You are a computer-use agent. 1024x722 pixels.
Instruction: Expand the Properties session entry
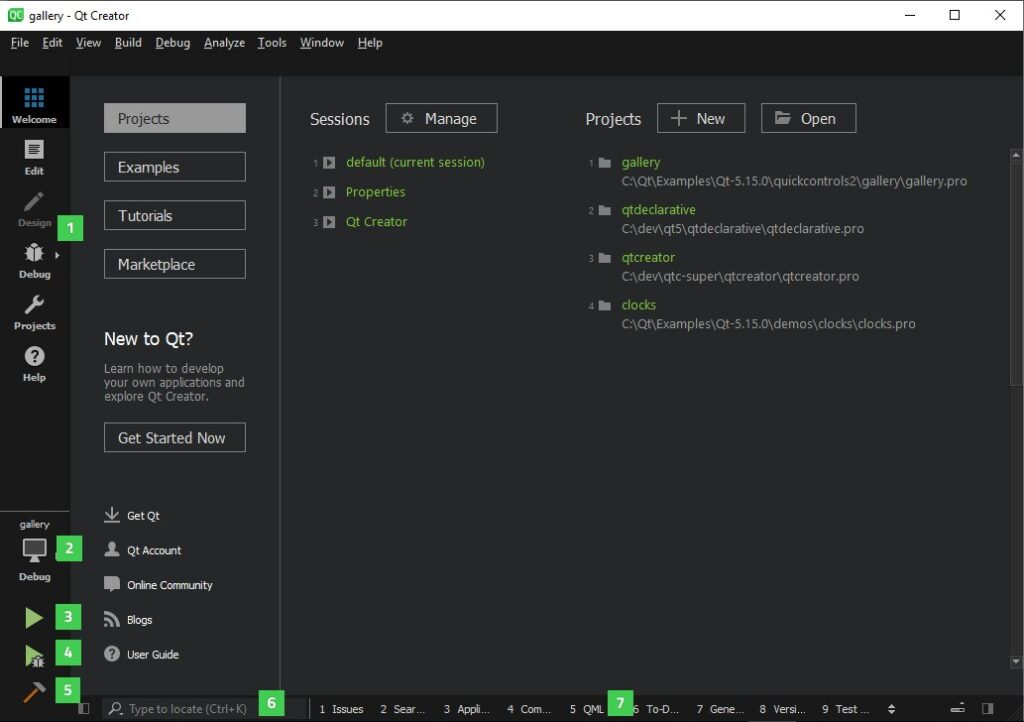[330, 191]
